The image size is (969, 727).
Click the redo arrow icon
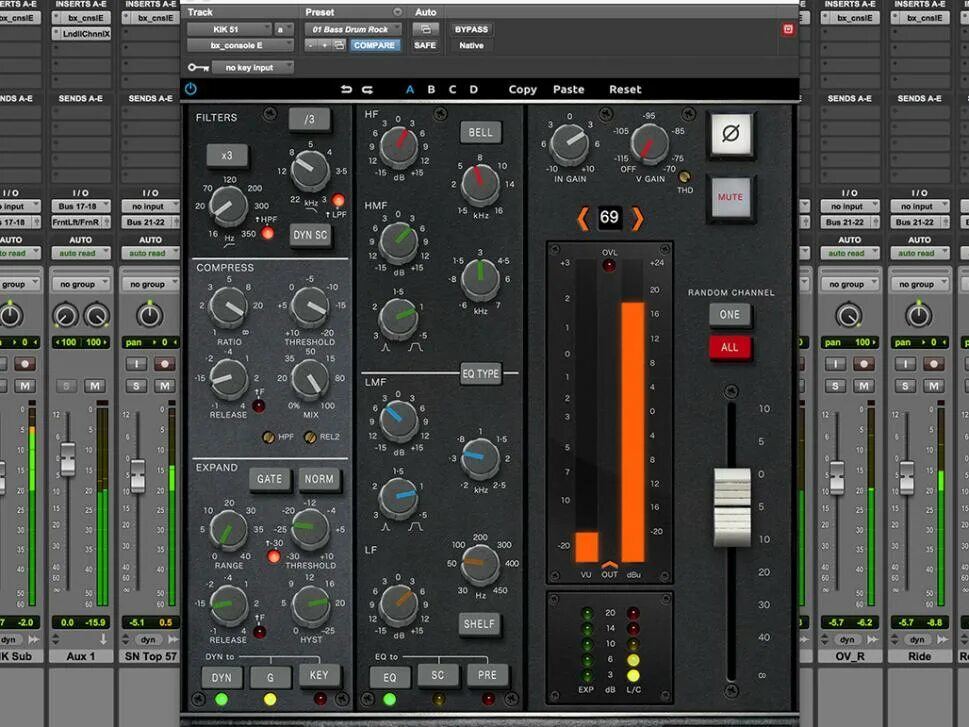[x=367, y=90]
